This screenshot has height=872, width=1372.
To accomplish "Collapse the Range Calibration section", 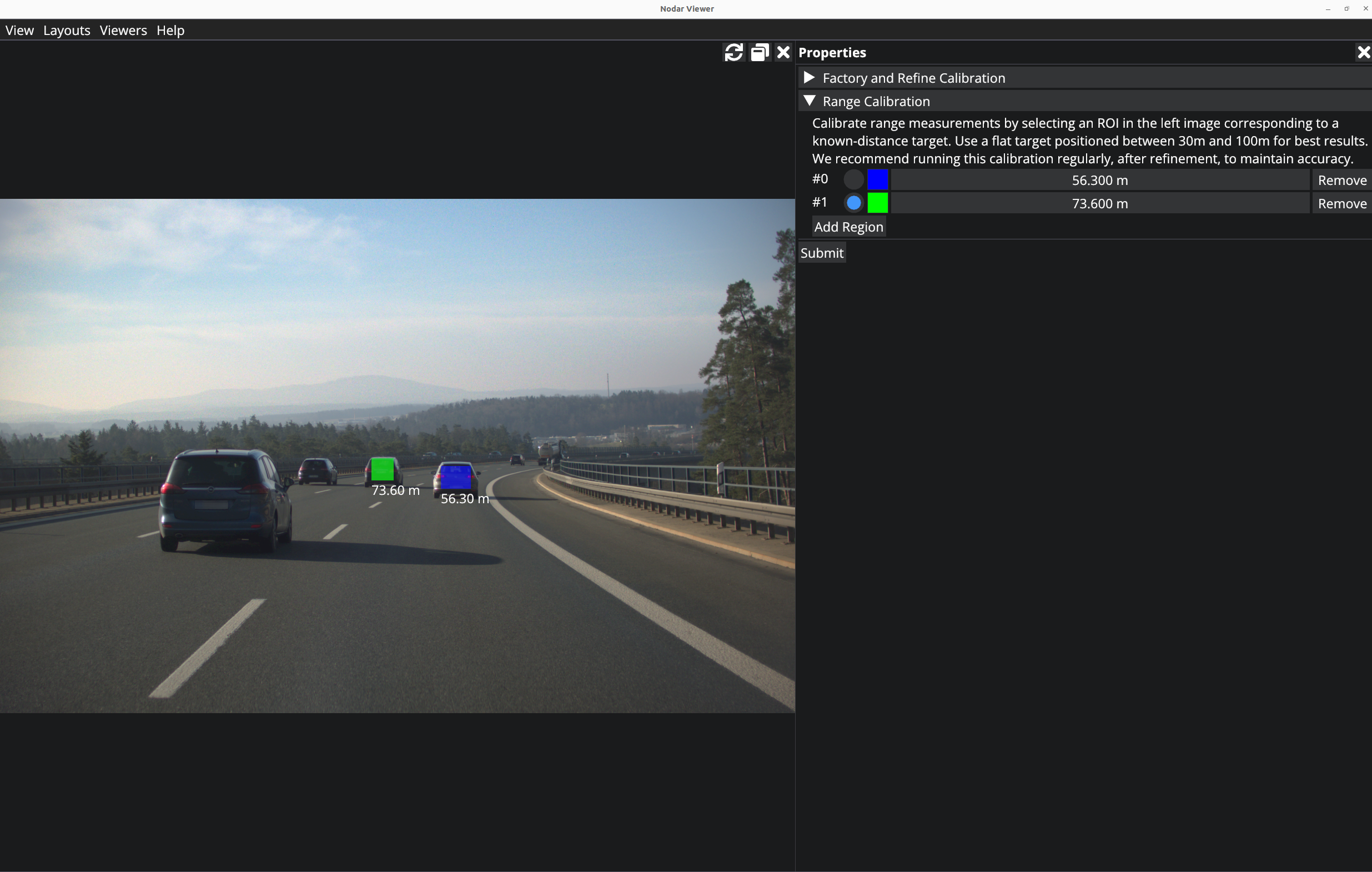I will coord(810,101).
